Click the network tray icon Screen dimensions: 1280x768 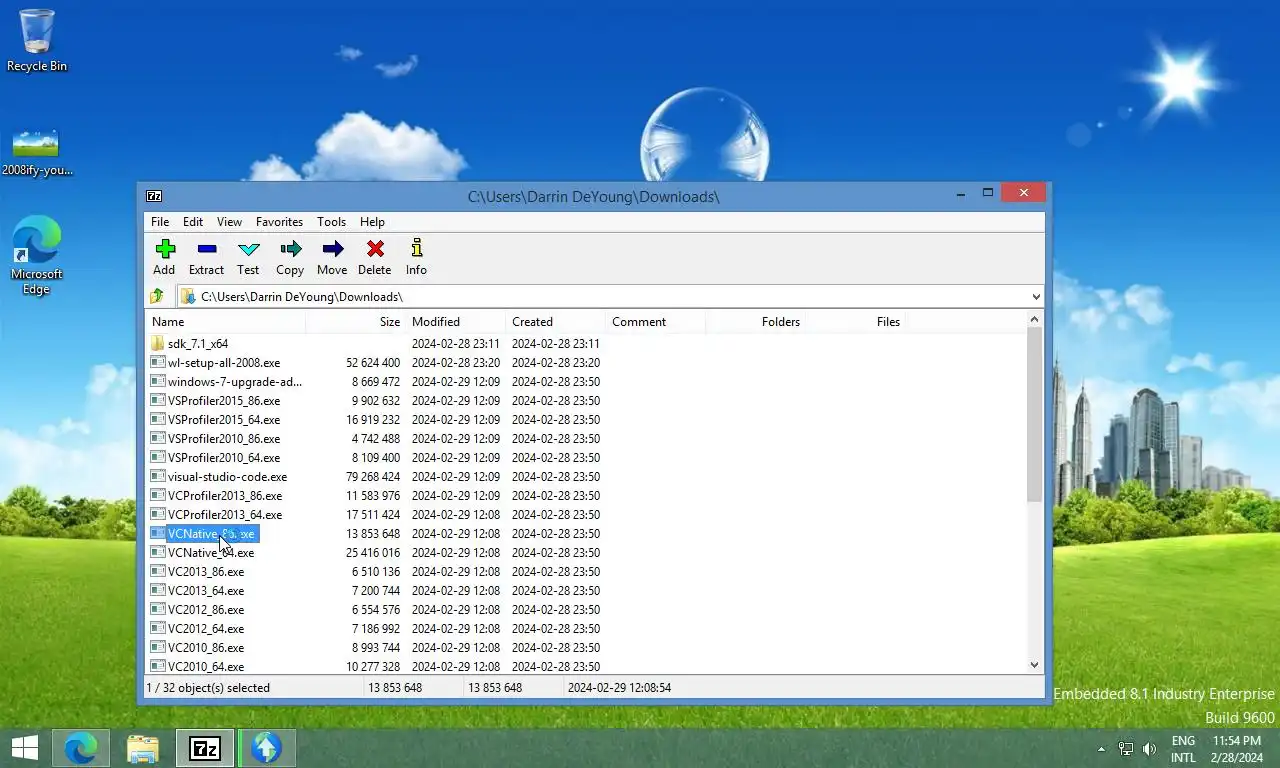(x=1126, y=749)
